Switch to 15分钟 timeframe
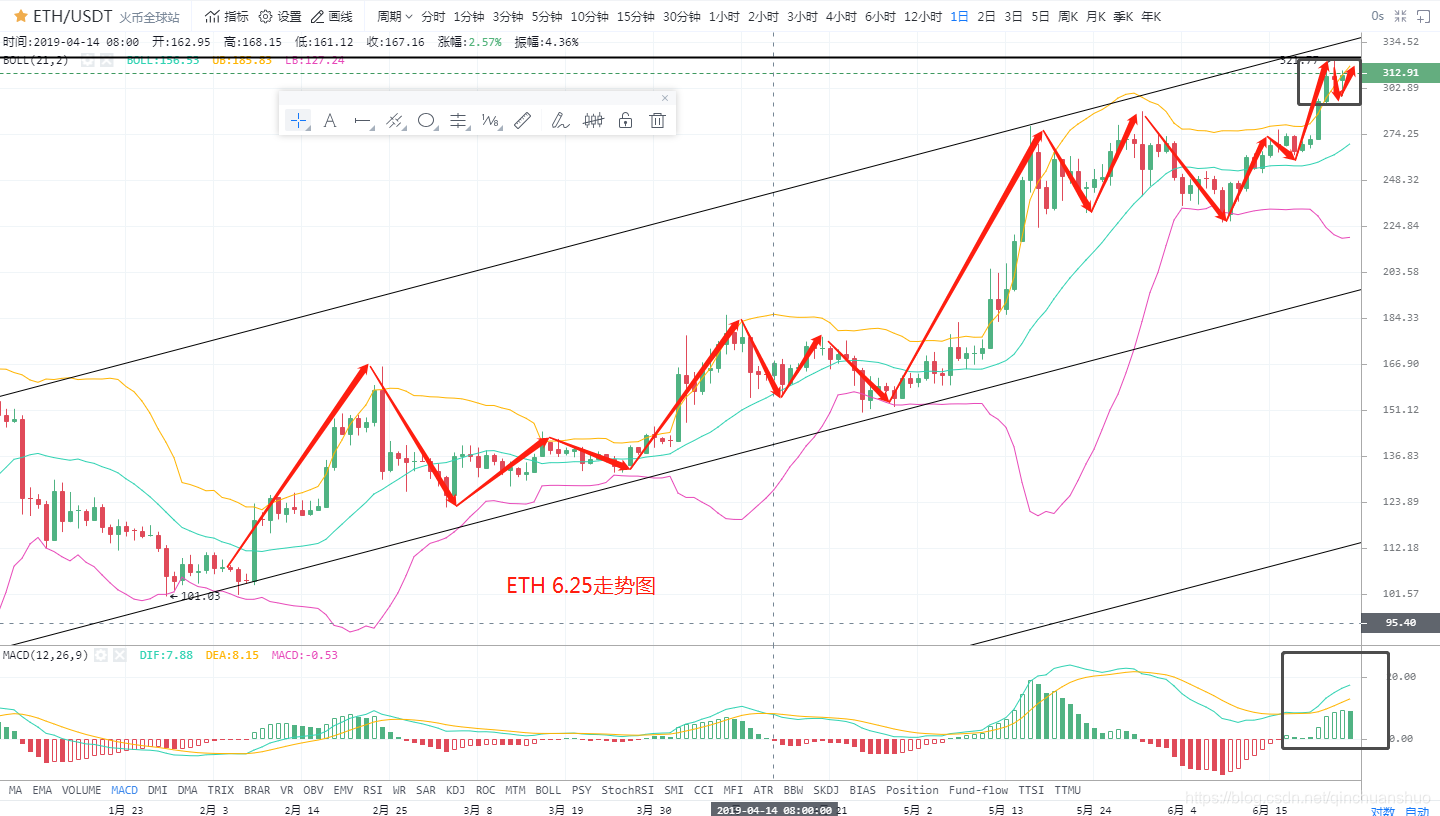 636,16
